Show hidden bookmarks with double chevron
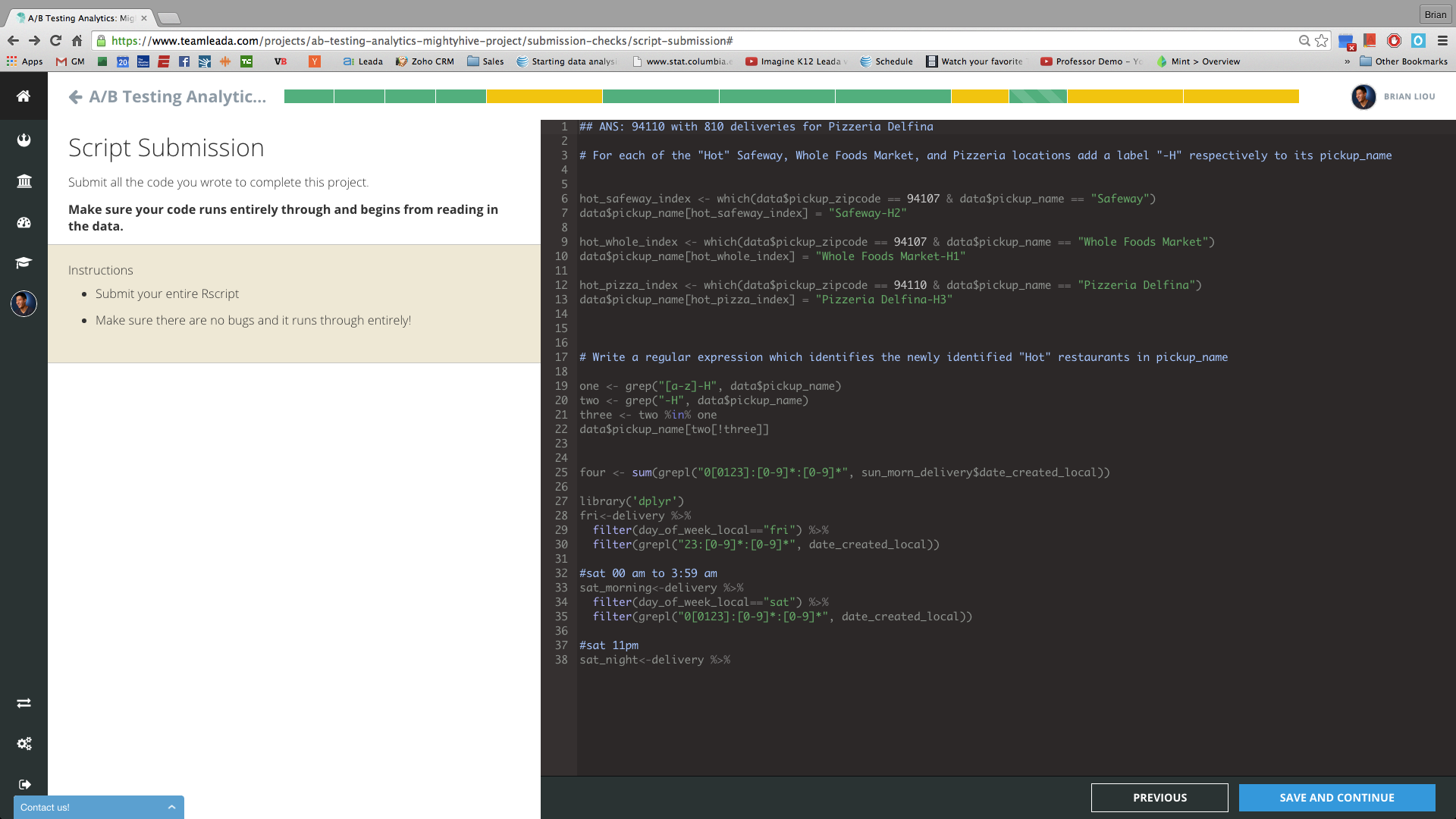Image resolution: width=1456 pixels, height=819 pixels. point(1347,61)
